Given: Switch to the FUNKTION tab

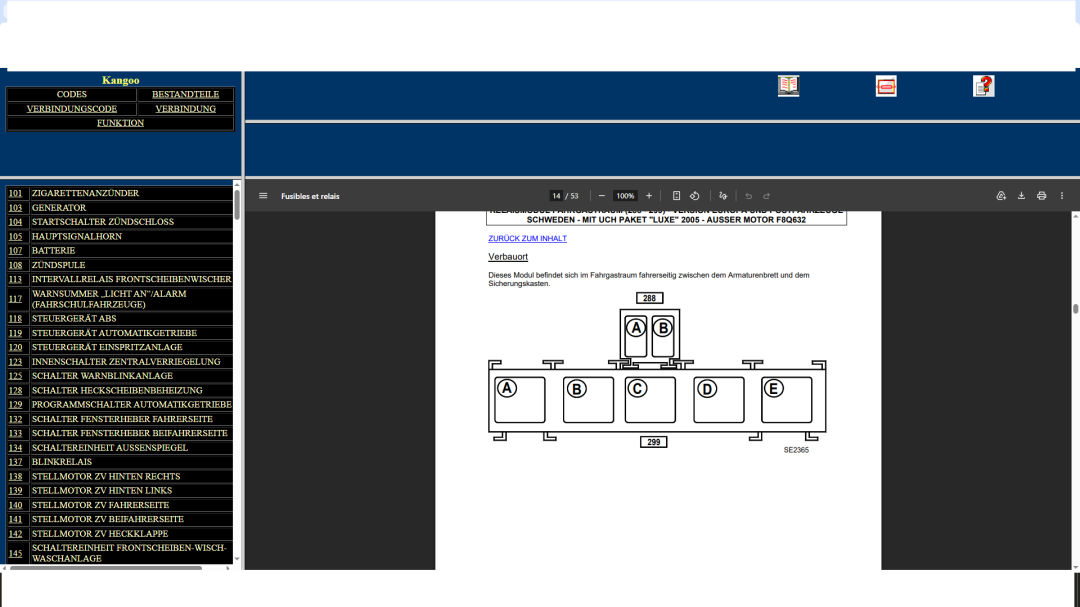Looking at the screenshot, I should point(120,123).
